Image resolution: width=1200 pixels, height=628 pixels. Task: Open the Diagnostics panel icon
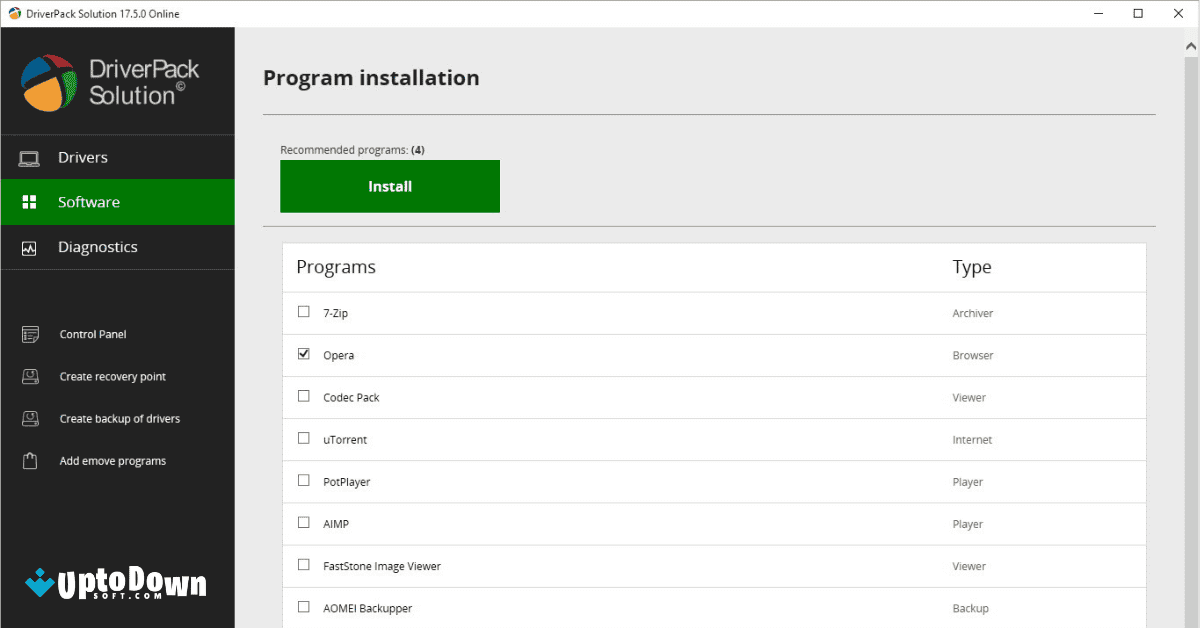click(x=29, y=247)
